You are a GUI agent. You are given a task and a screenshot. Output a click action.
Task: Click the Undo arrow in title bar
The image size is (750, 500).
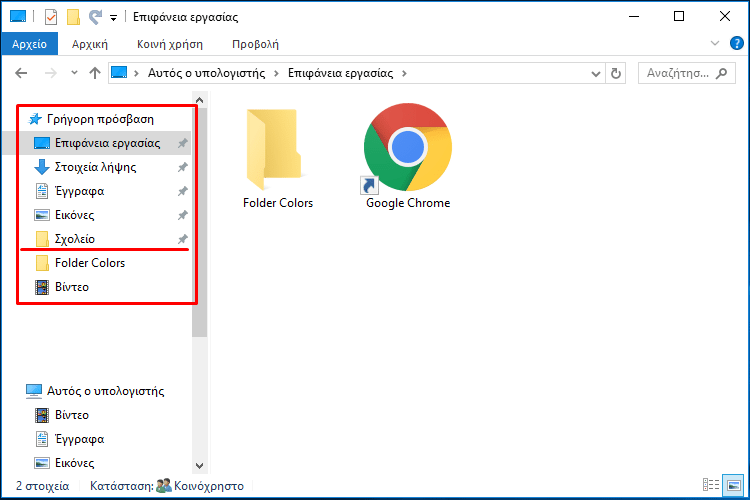click(x=95, y=17)
